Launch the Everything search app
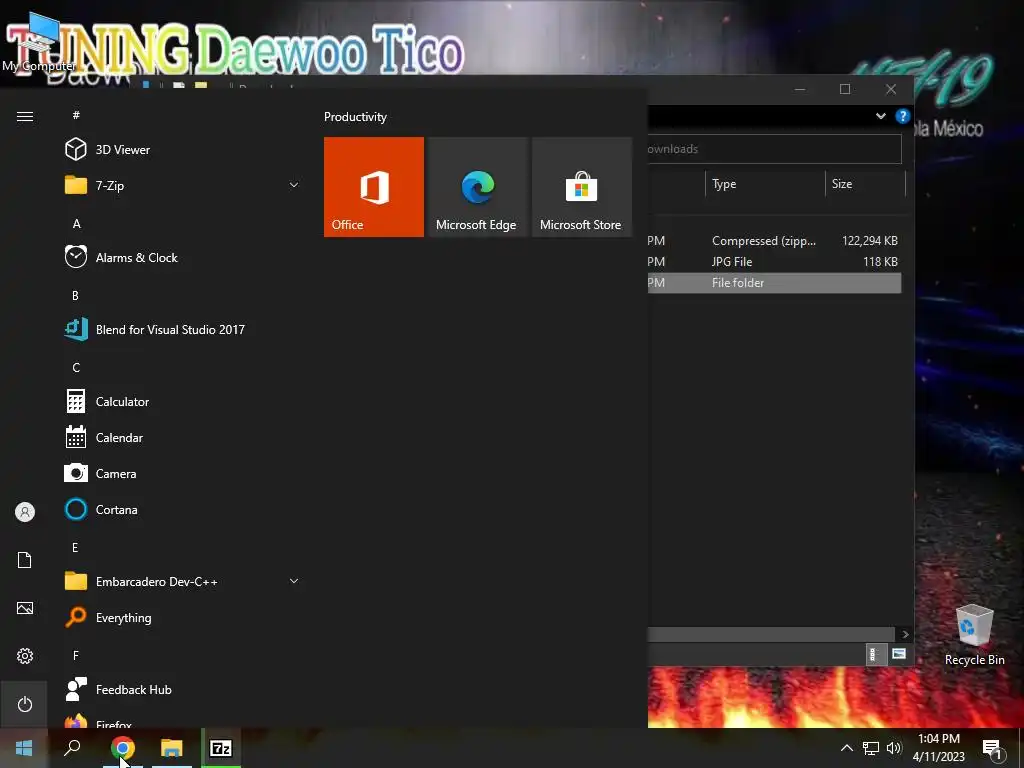Image resolution: width=1024 pixels, height=768 pixels. point(183,617)
